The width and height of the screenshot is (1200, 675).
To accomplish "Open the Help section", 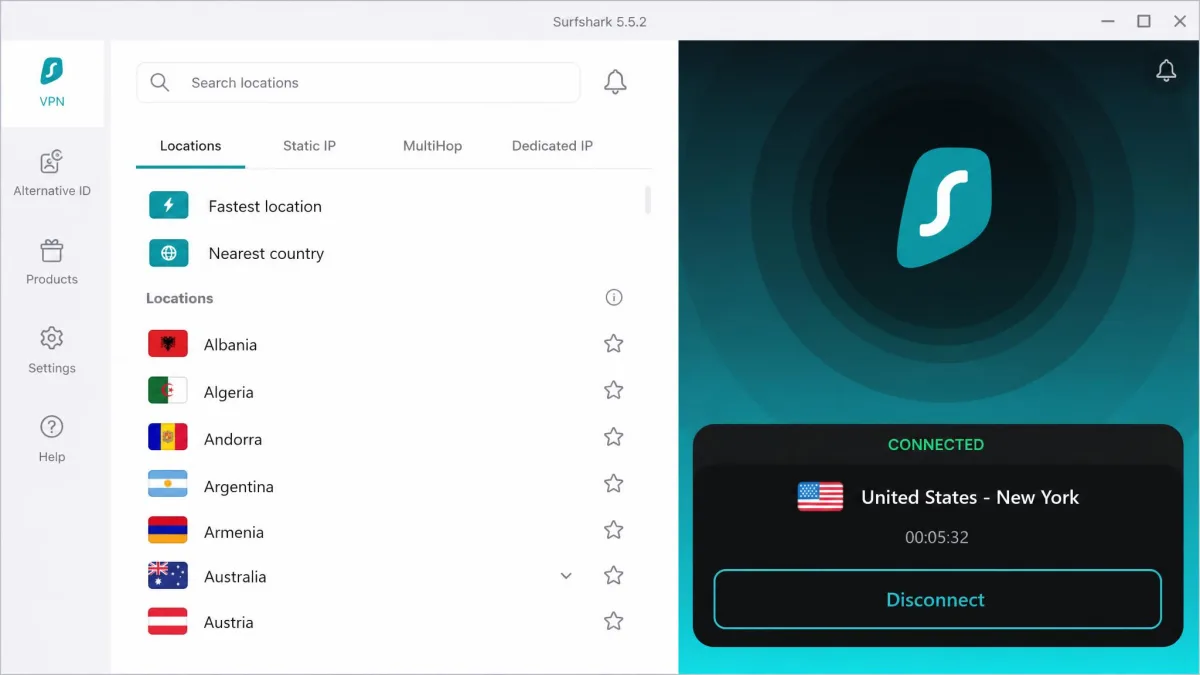I will point(52,439).
